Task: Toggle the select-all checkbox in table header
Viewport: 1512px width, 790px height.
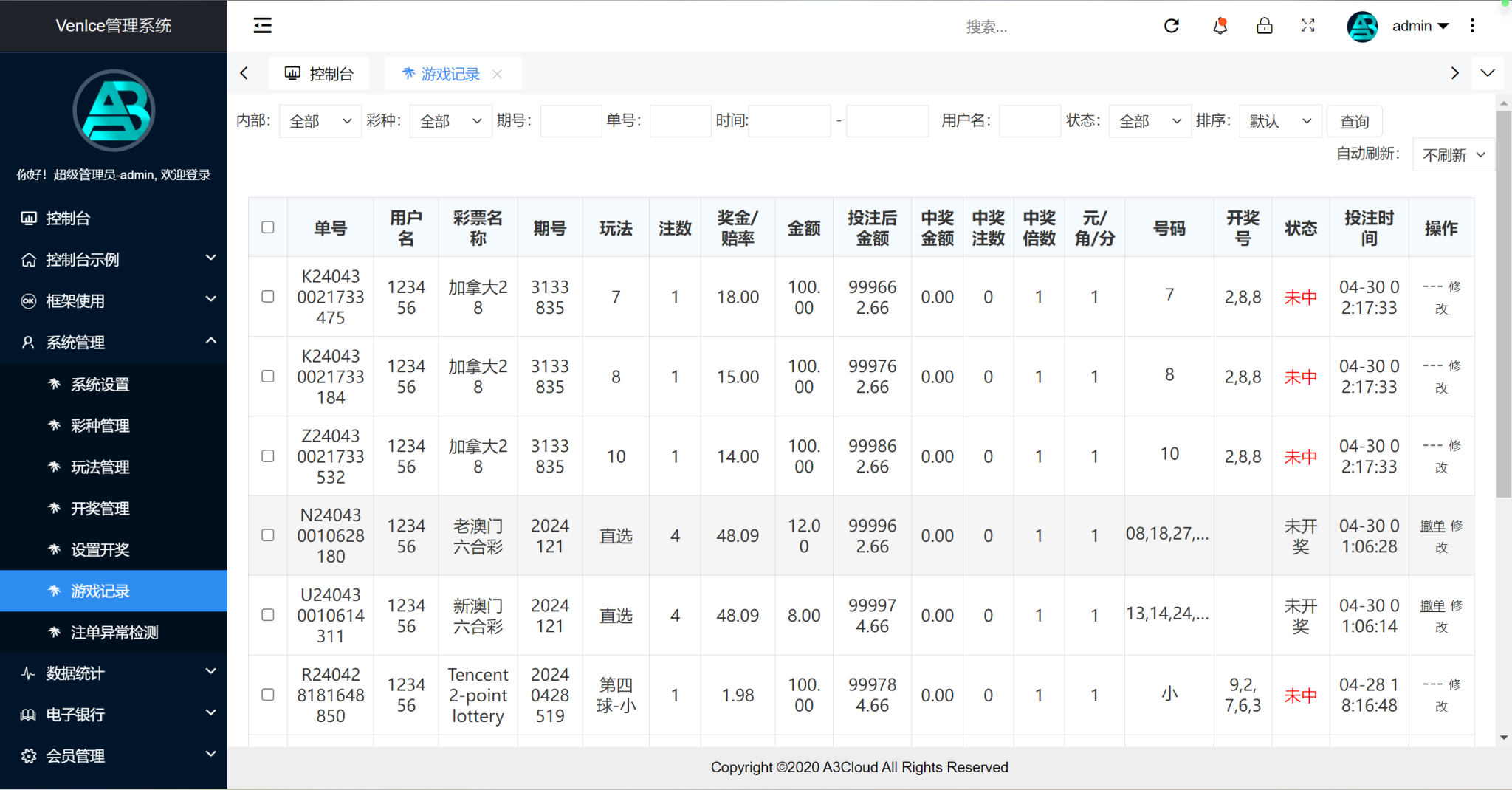Action: [268, 227]
